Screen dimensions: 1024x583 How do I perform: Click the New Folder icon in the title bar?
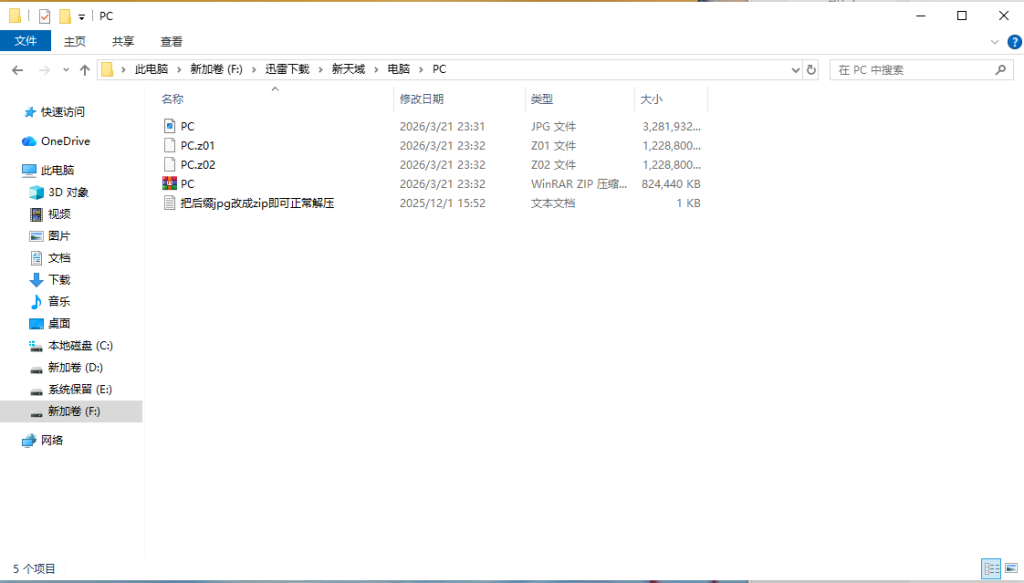[x=65, y=16]
